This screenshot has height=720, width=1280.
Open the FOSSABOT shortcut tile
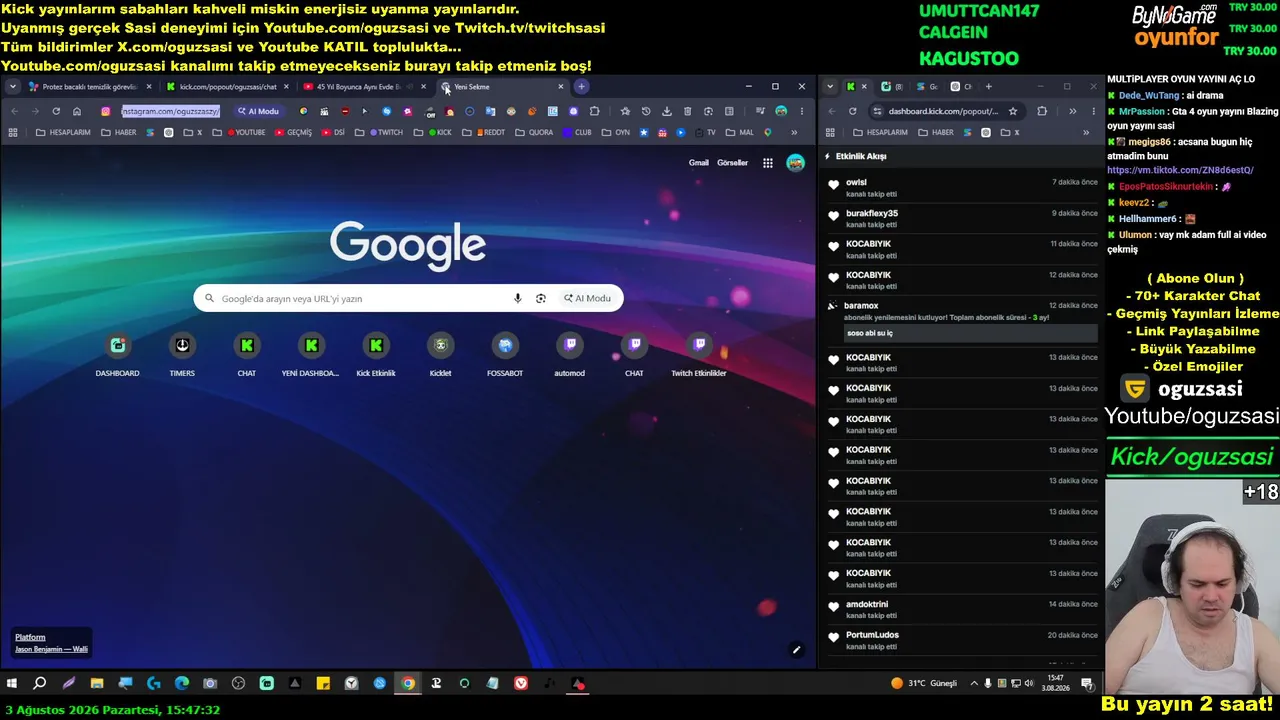(505, 355)
